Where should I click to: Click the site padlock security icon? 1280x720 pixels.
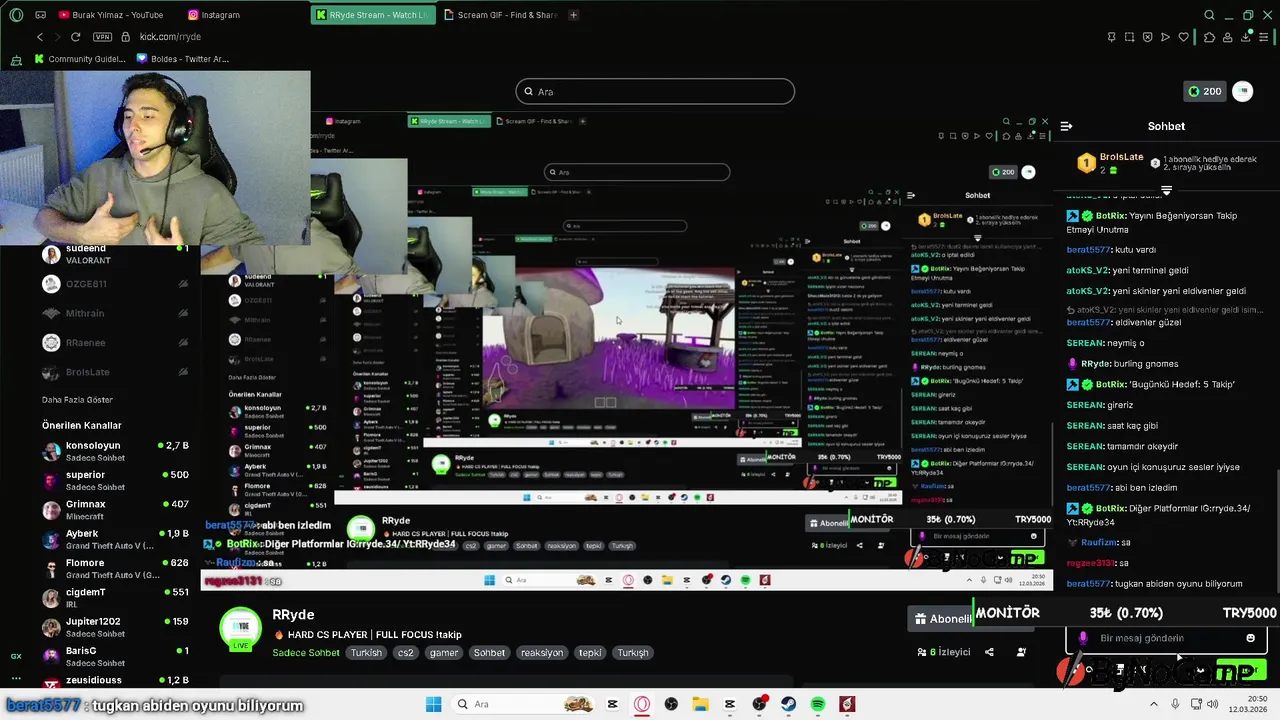point(125,37)
